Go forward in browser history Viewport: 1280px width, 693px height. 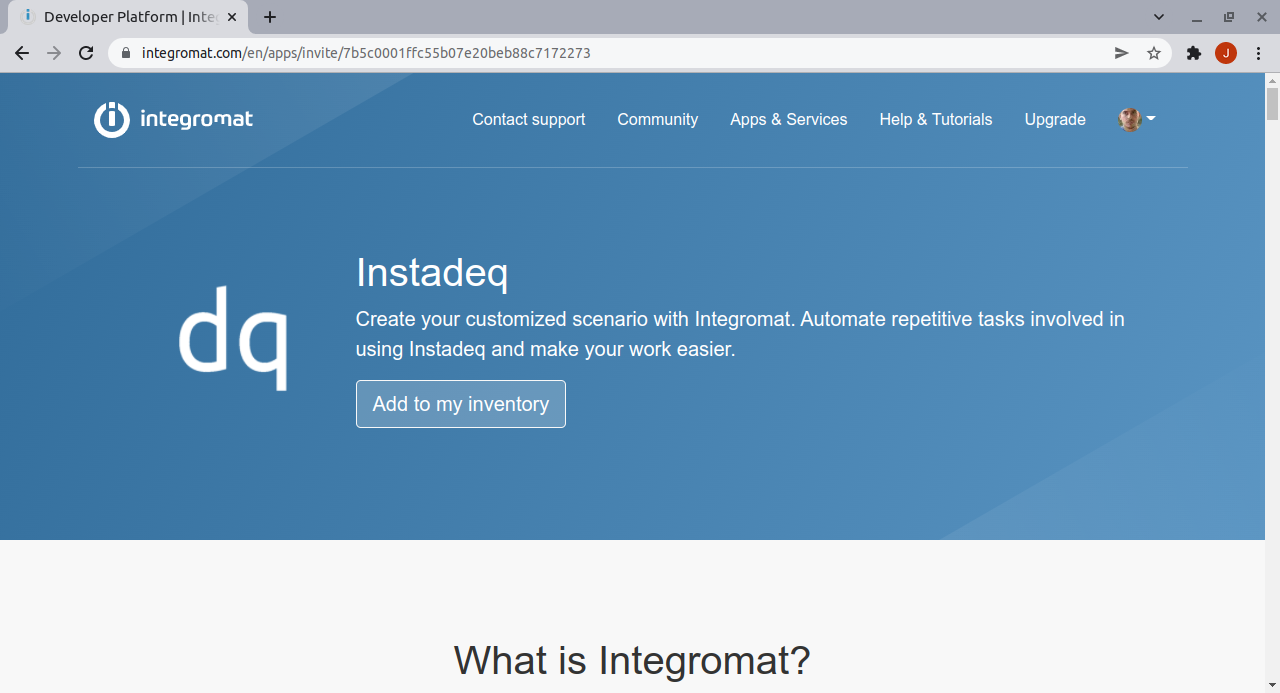point(54,53)
